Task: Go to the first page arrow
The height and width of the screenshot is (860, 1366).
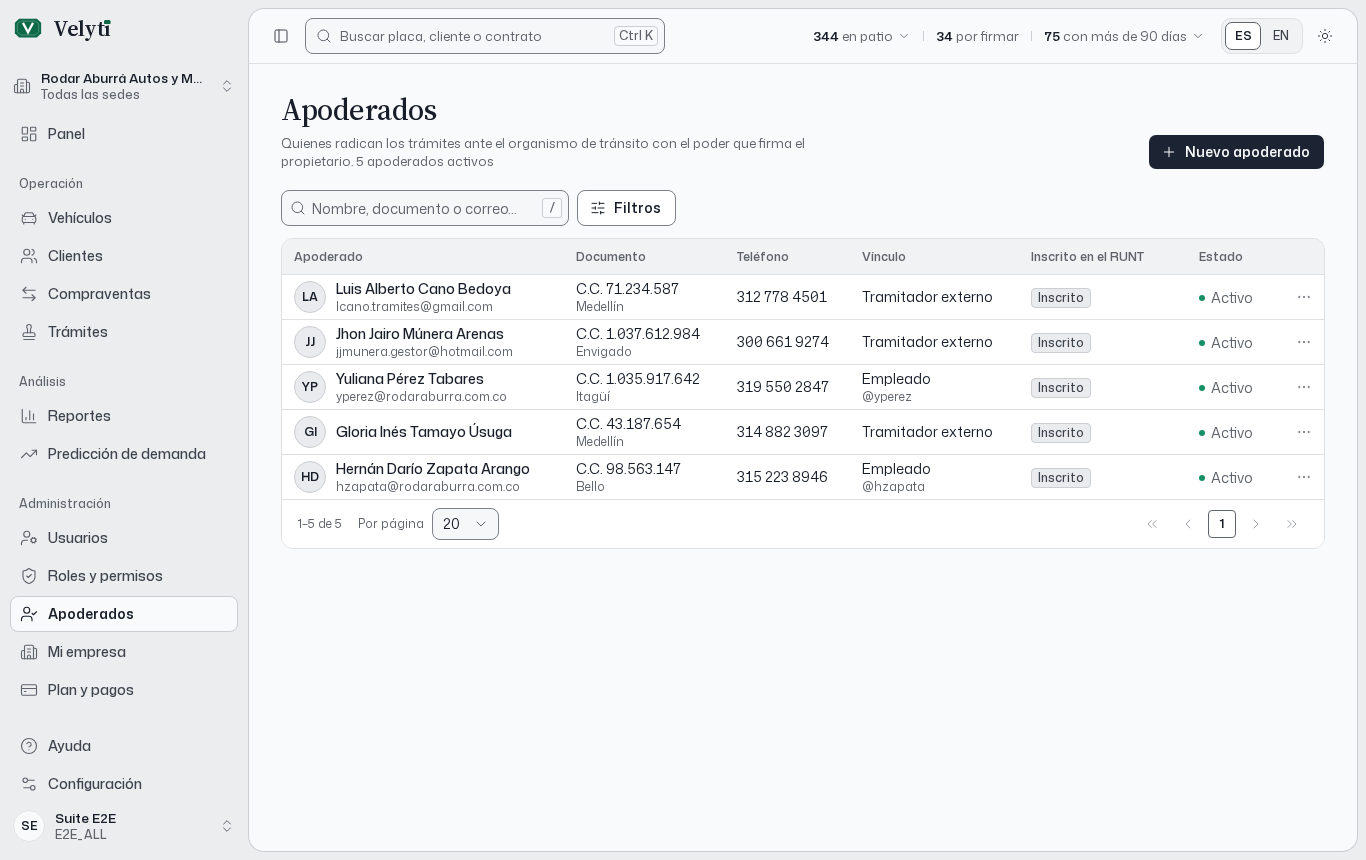Action: [x=1152, y=524]
